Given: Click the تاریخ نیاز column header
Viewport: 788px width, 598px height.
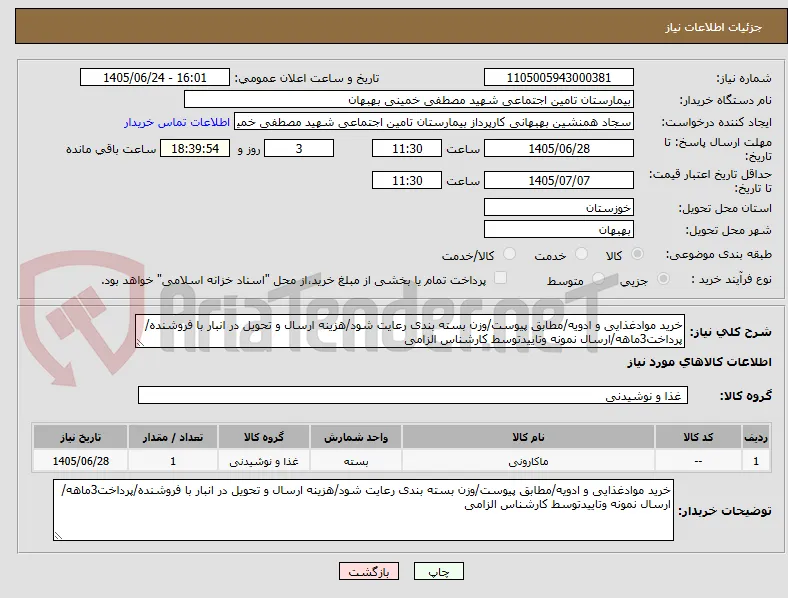Looking at the screenshot, I should (80, 437).
